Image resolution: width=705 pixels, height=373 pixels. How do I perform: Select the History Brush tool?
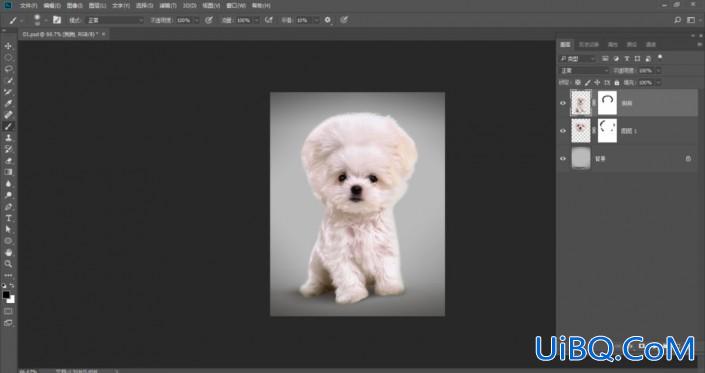coord(8,149)
